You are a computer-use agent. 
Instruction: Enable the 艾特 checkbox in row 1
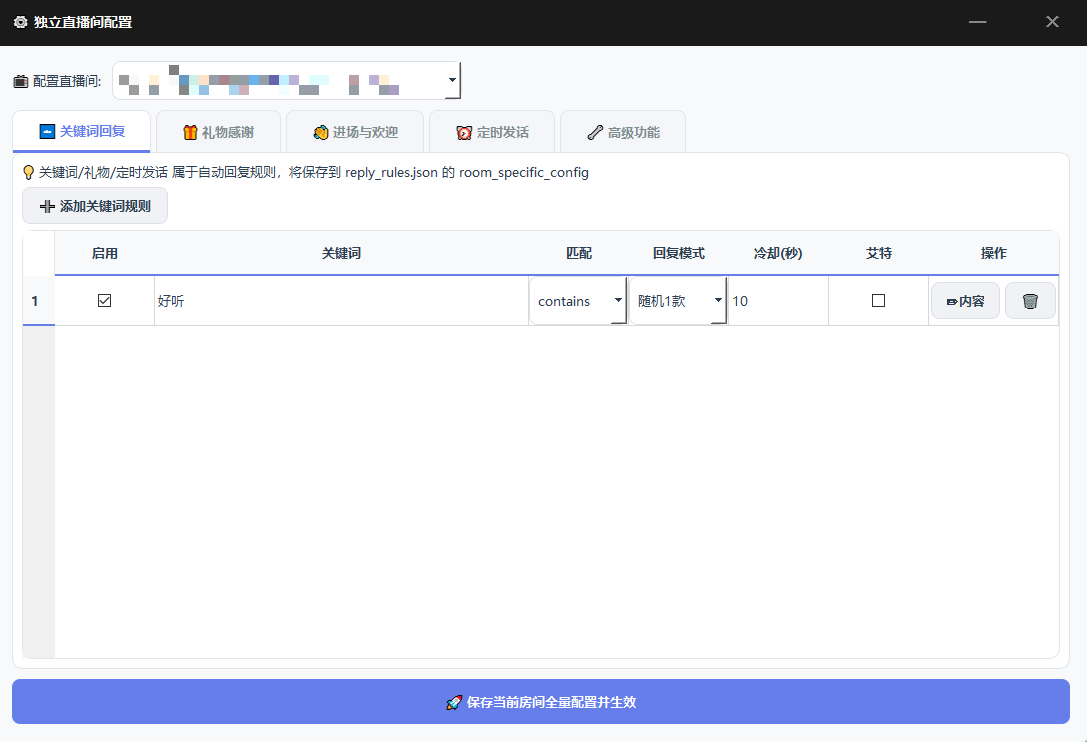tap(878, 300)
